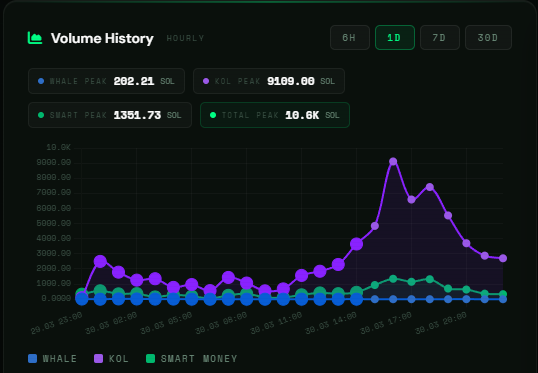This screenshot has width=538, height=373.
Task: Click the KOL Peak 9109.00 SOL card
Action: coord(269,81)
